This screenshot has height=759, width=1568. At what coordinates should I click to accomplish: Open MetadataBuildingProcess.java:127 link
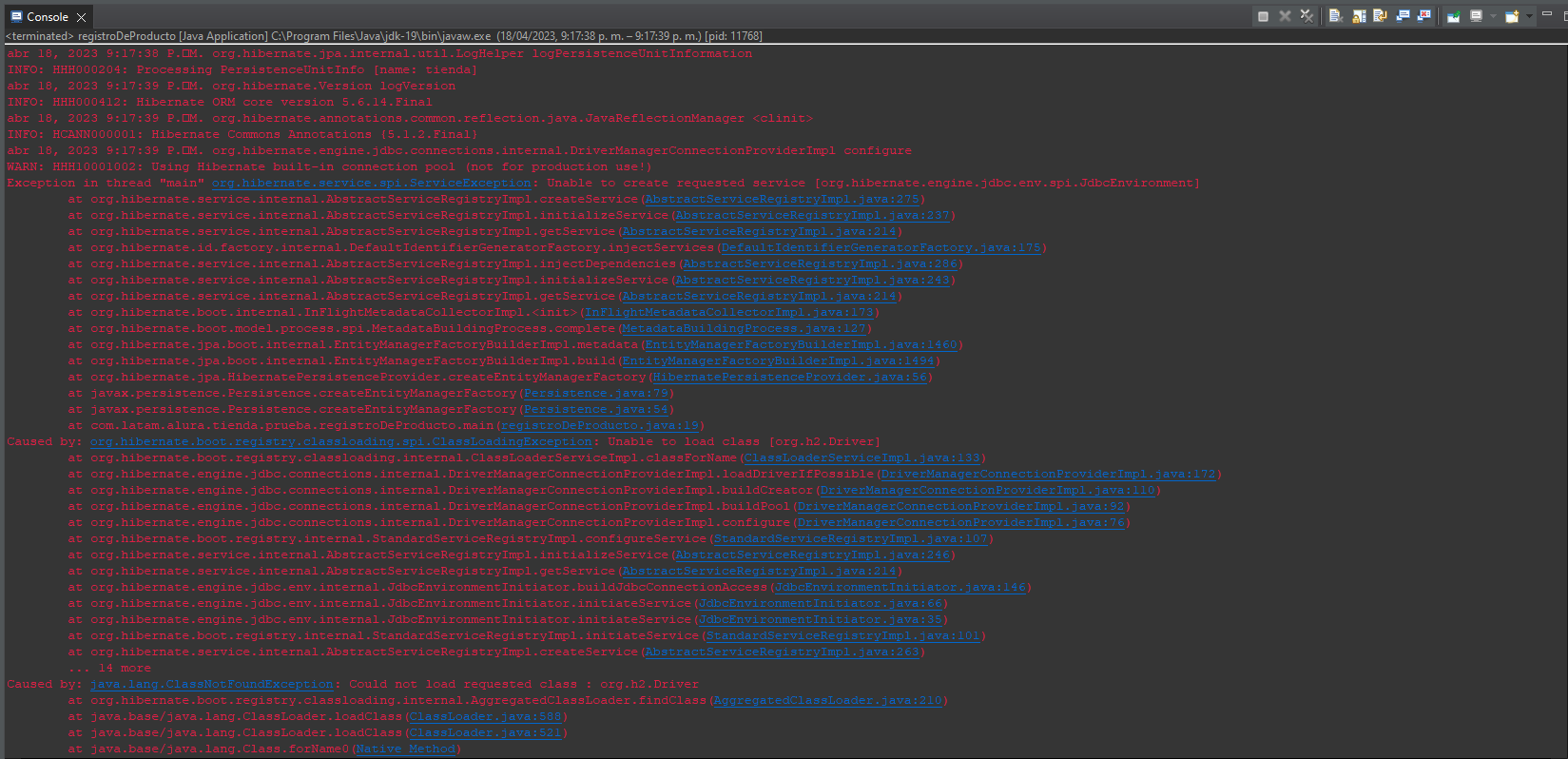(744, 328)
